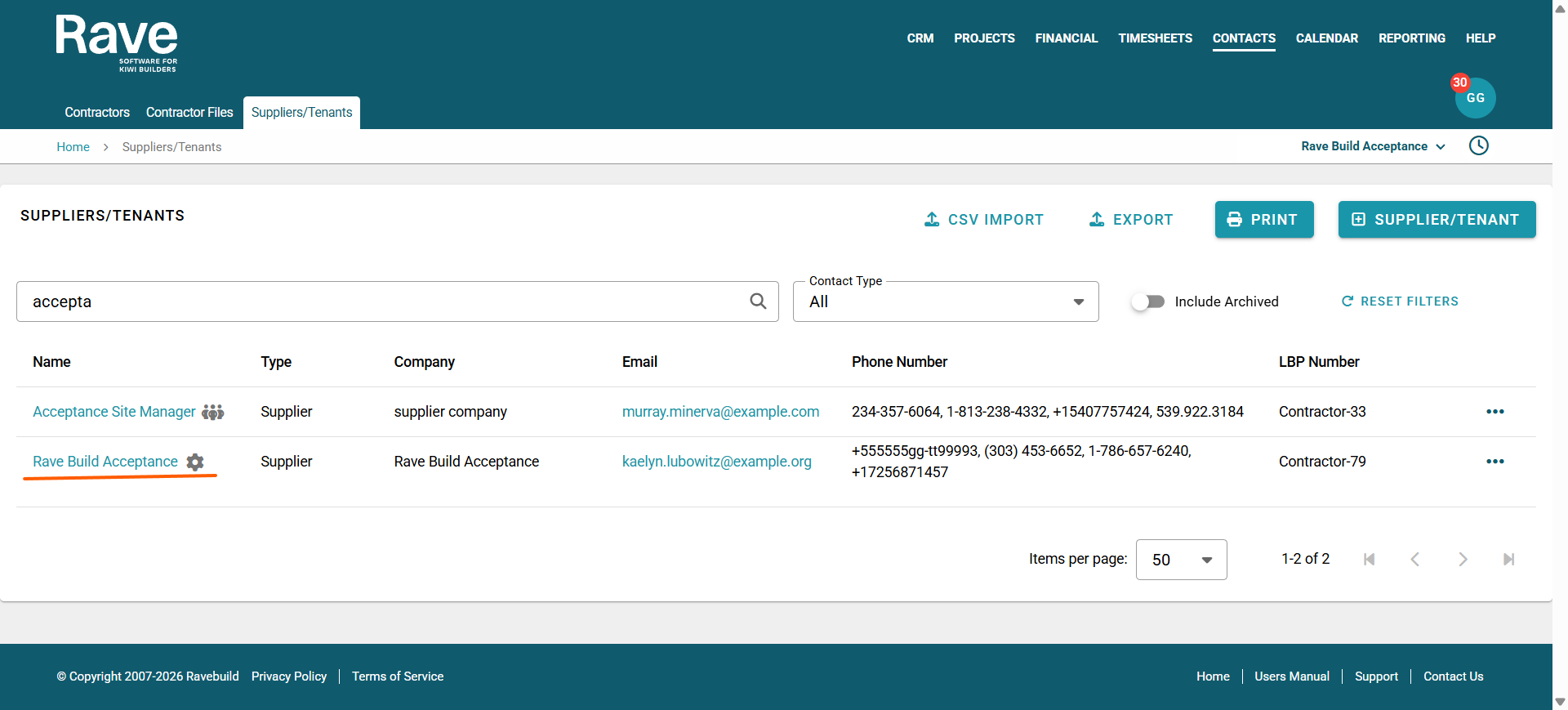This screenshot has height=710, width=1568.
Task: Click the footer Home link
Action: tap(1213, 677)
